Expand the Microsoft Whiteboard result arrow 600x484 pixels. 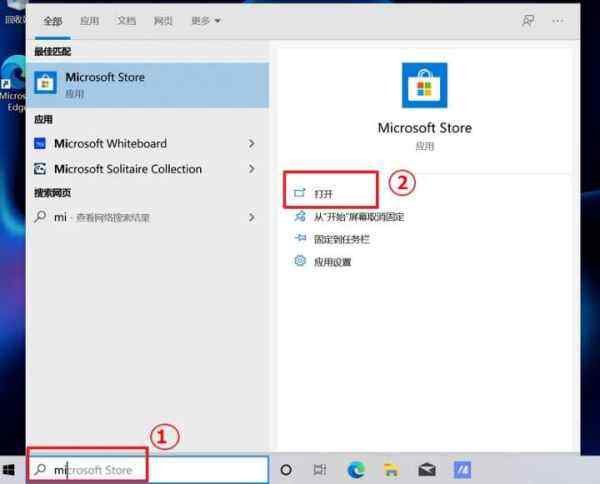point(251,143)
